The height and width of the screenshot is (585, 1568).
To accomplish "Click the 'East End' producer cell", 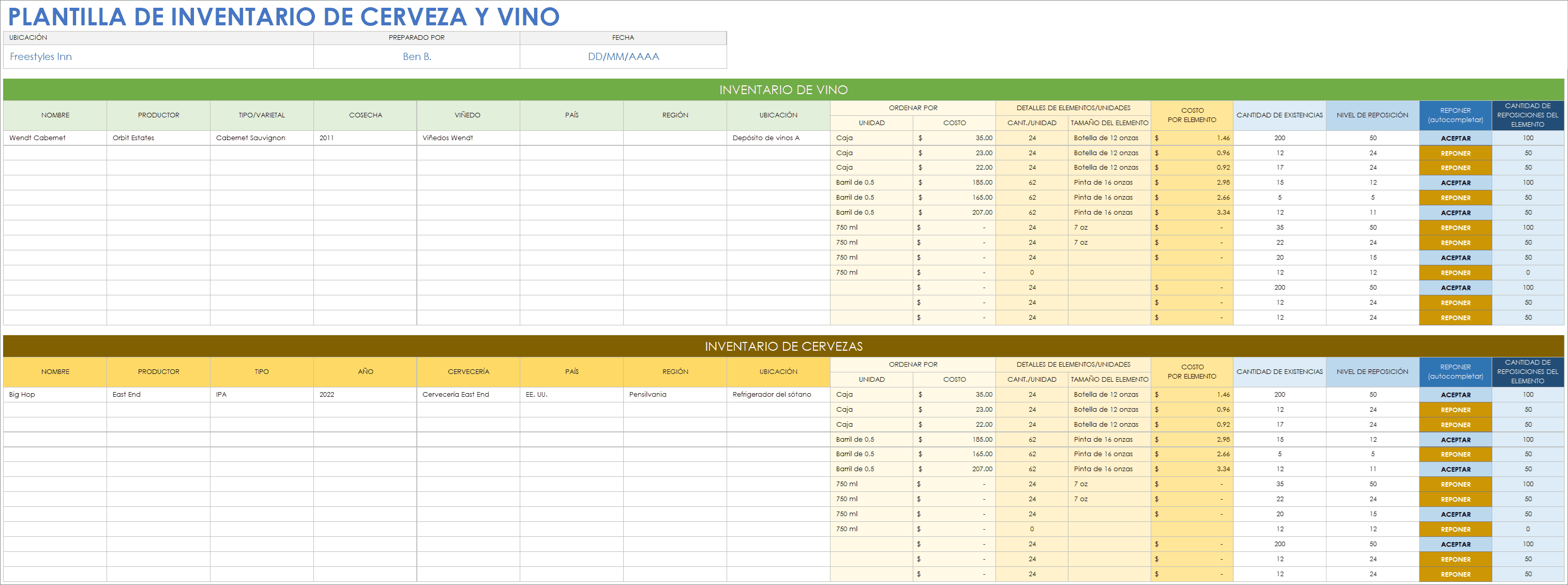I will pyautogui.click(x=158, y=395).
